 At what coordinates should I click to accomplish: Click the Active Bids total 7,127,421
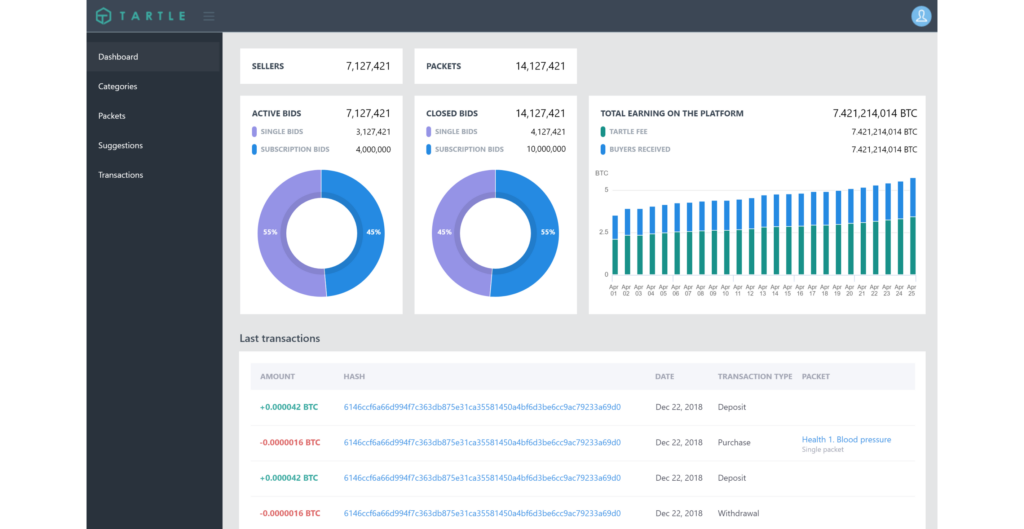point(368,114)
